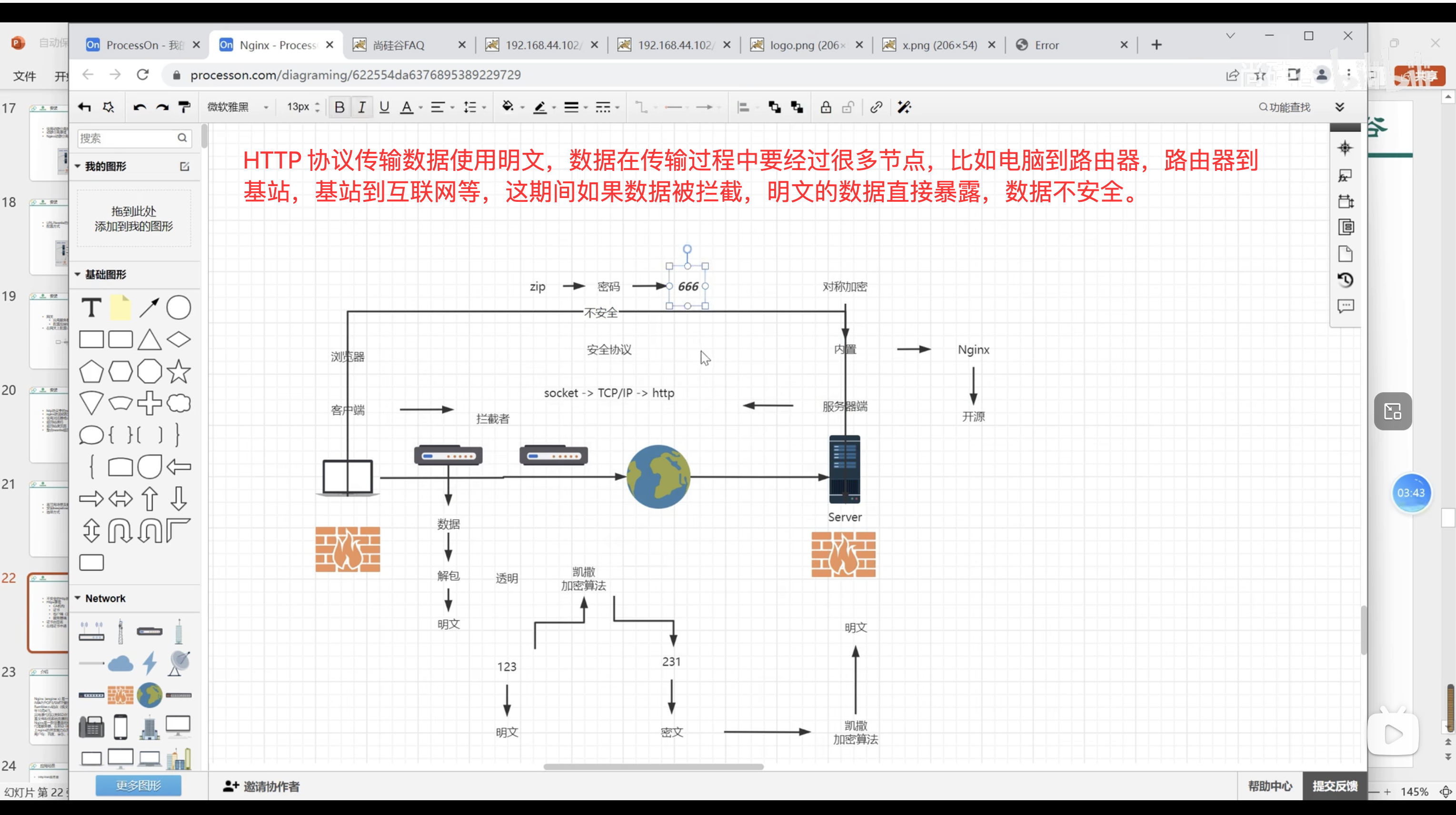
Task: Click the 邀请协作者 link
Action: [x=262, y=785]
